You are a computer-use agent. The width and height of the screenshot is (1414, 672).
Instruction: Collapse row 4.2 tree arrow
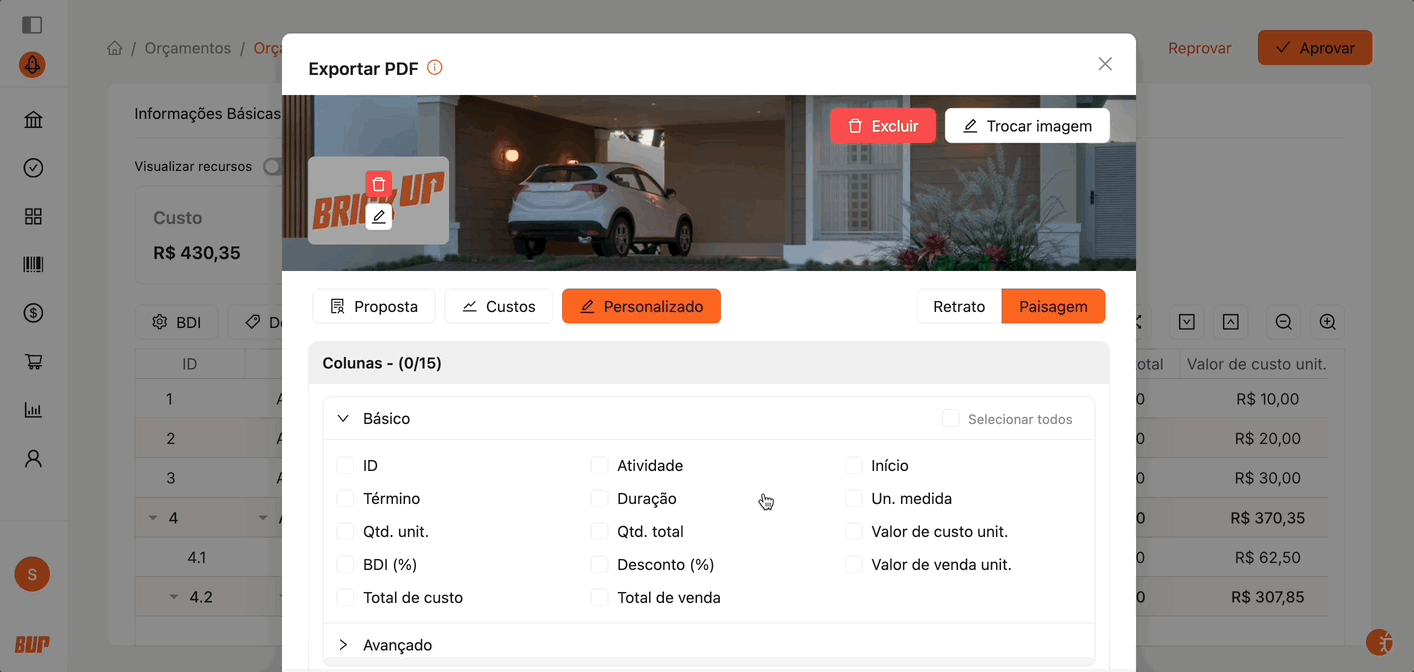pyautogui.click(x=173, y=597)
